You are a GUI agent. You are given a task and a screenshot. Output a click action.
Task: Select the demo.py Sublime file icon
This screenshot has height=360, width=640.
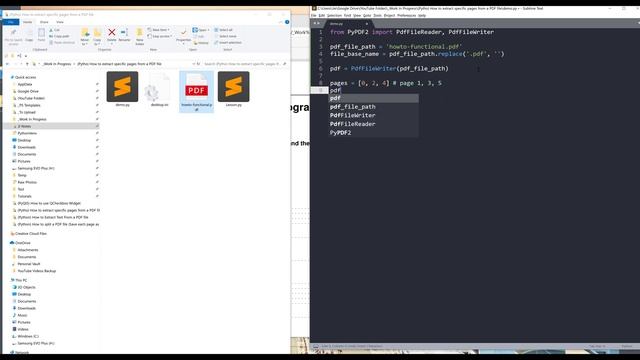point(122,87)
